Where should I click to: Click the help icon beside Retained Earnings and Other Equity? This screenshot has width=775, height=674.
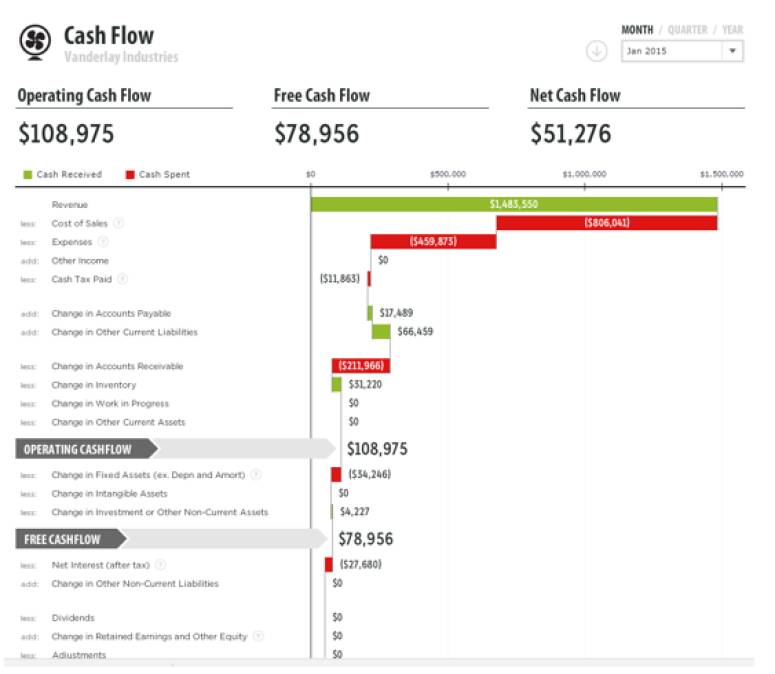pyautogui.click(x=258, y=636)
